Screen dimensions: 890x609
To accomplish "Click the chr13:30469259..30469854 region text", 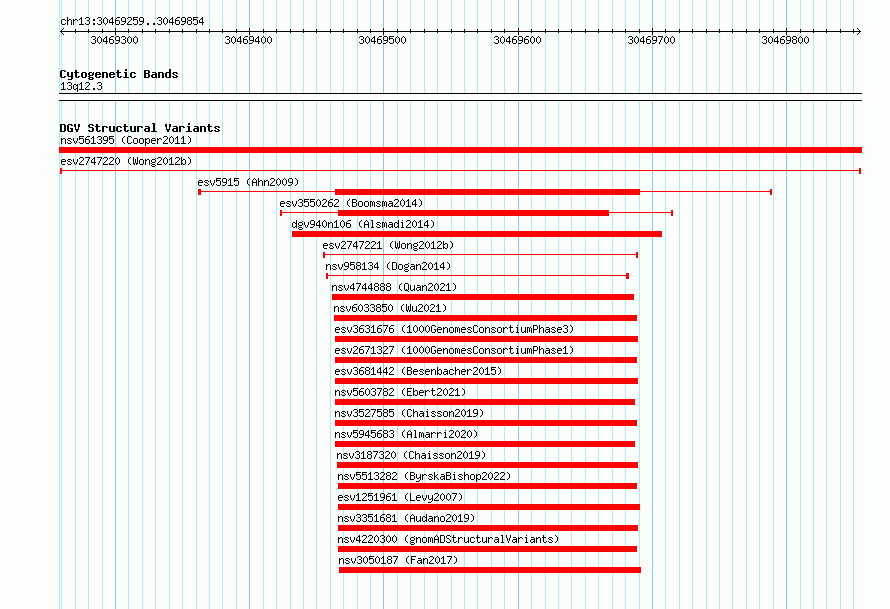I will (x=132, y=21).
